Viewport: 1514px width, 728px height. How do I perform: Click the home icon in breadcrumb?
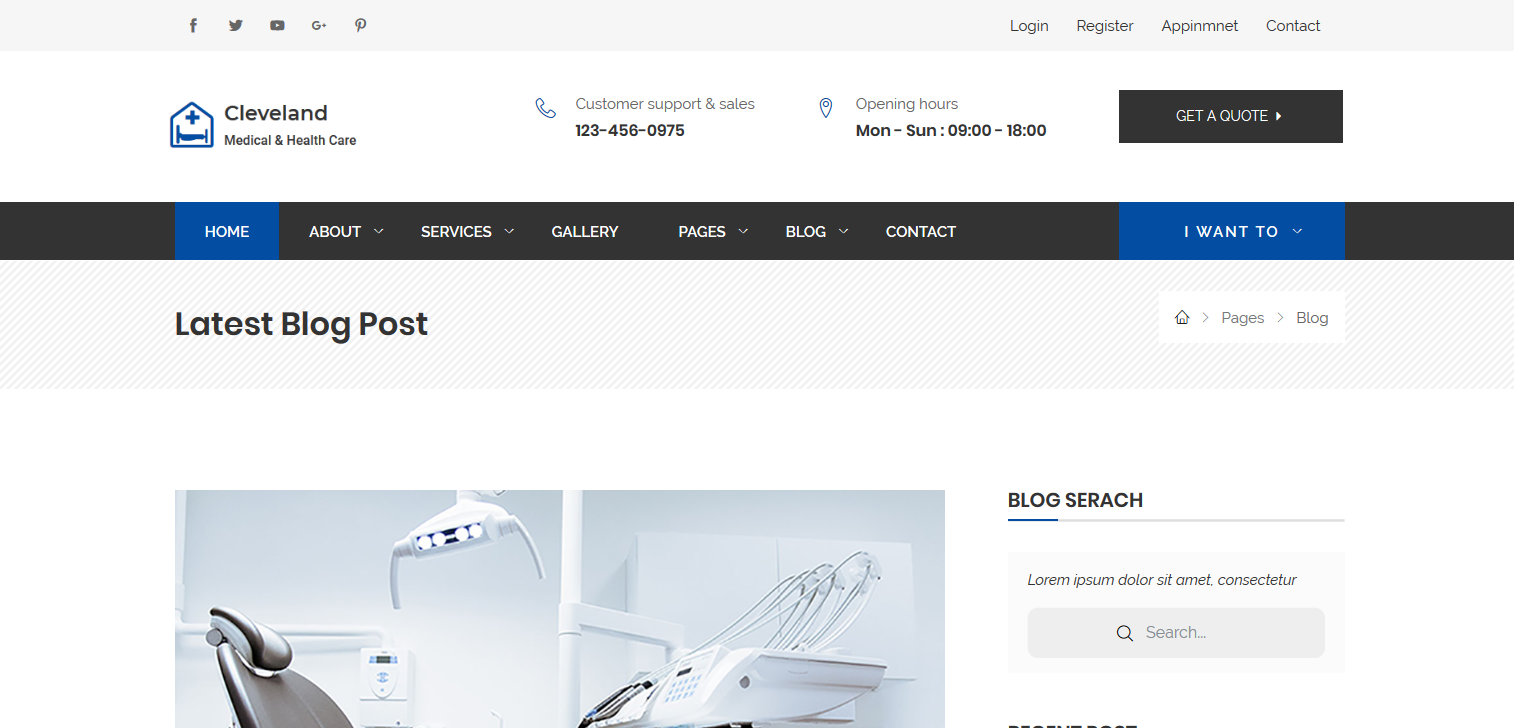(1182, 317)
